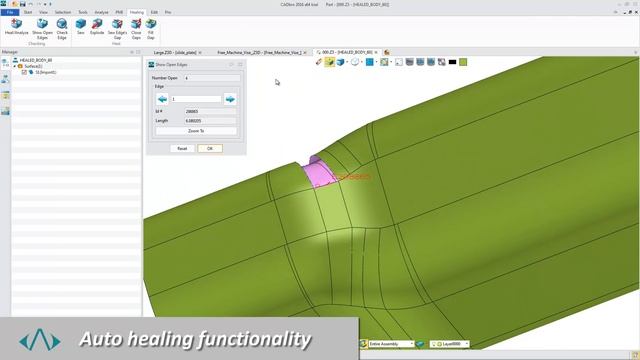The width and height of the screenshot is (640, 360).
Task: Click the third icon in the Manager sidebar
Action: pos(5,95)
